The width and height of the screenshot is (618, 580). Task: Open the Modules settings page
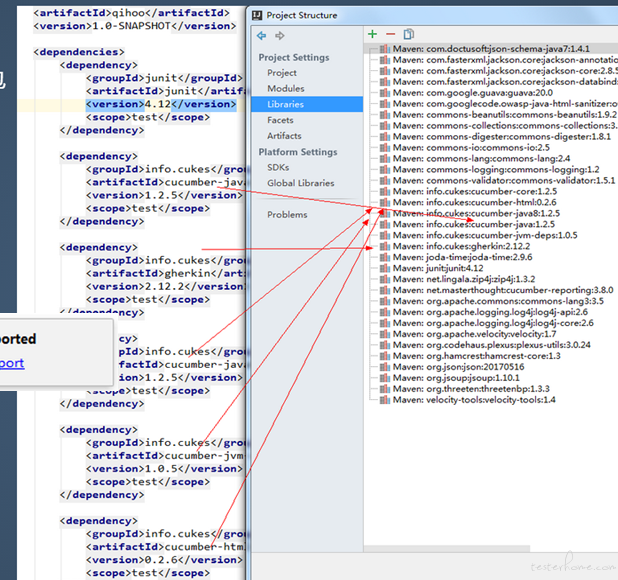[x=286, y=89]
